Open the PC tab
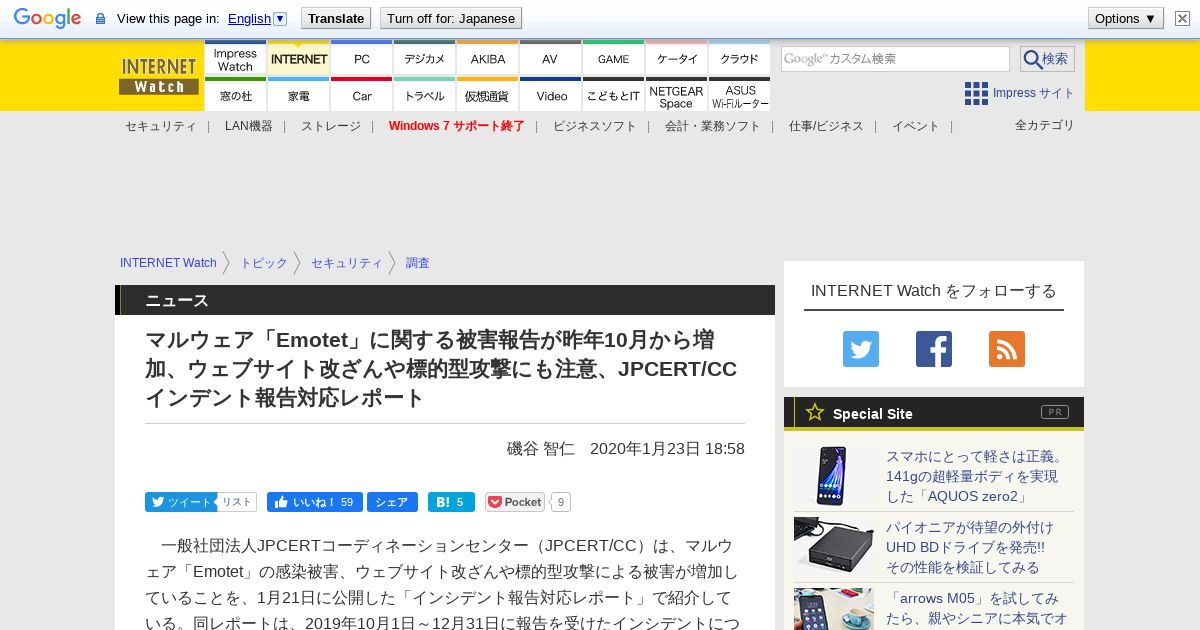Screen dimensions: 1200x630 (362, 59)
